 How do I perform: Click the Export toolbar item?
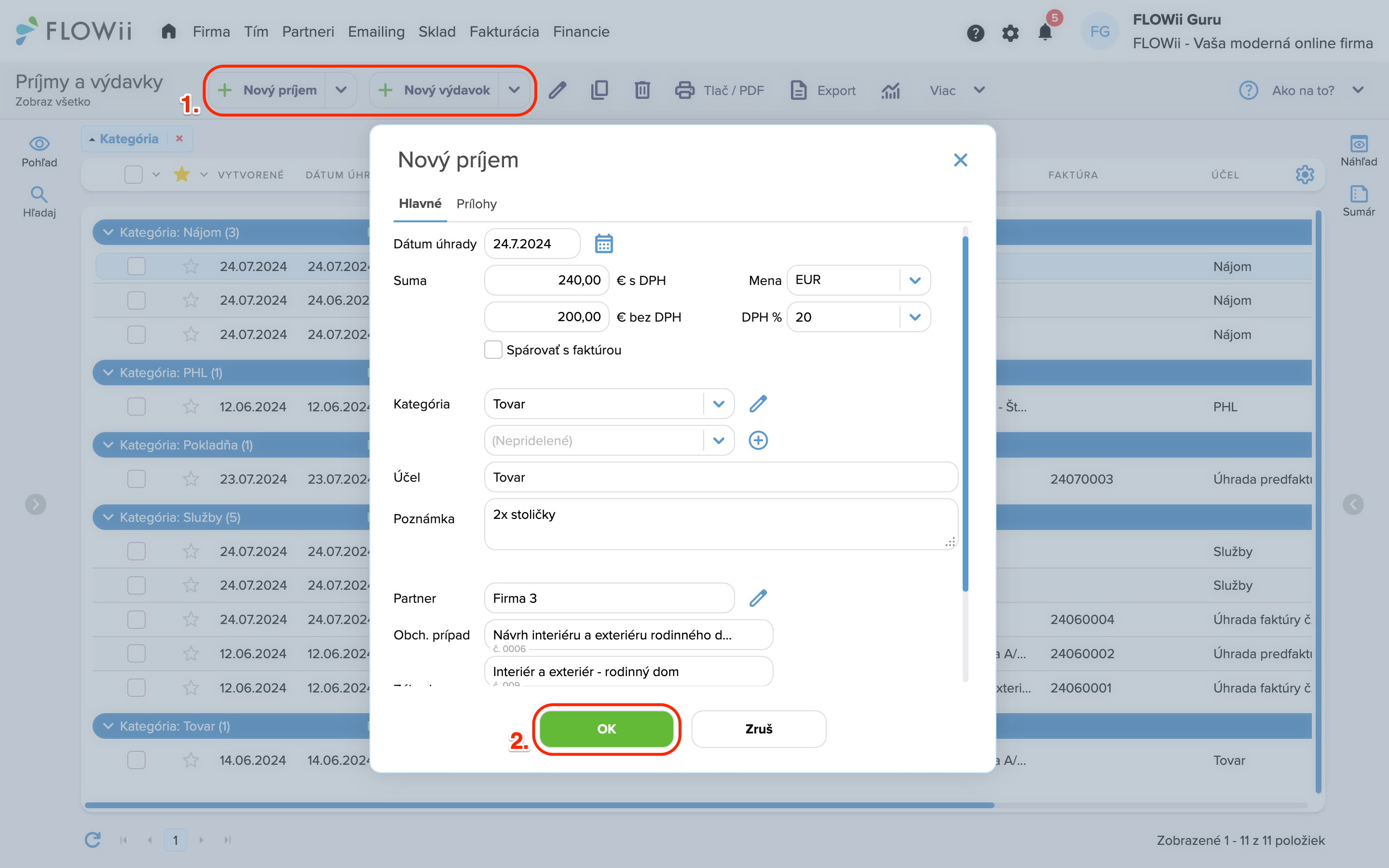tap(822, 90)
